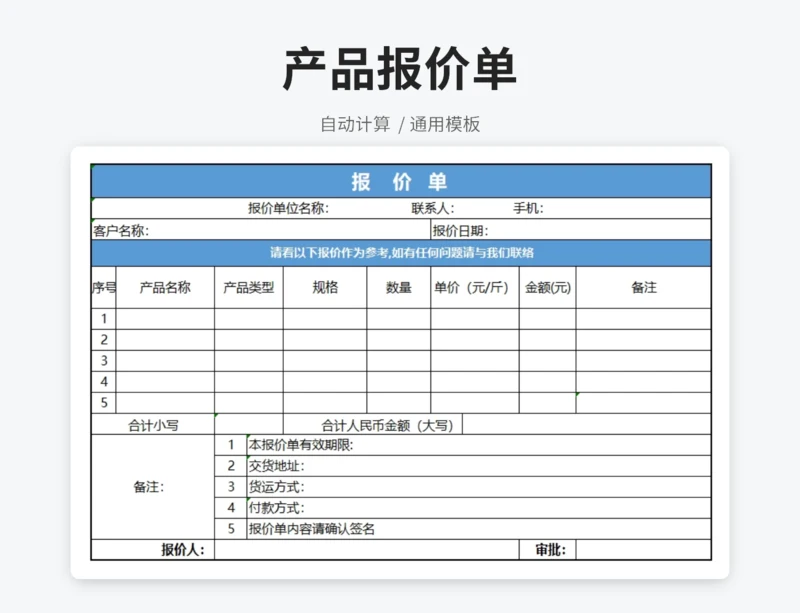
Task: Click sequence number 5 in product table
Action: click(104, 403)
